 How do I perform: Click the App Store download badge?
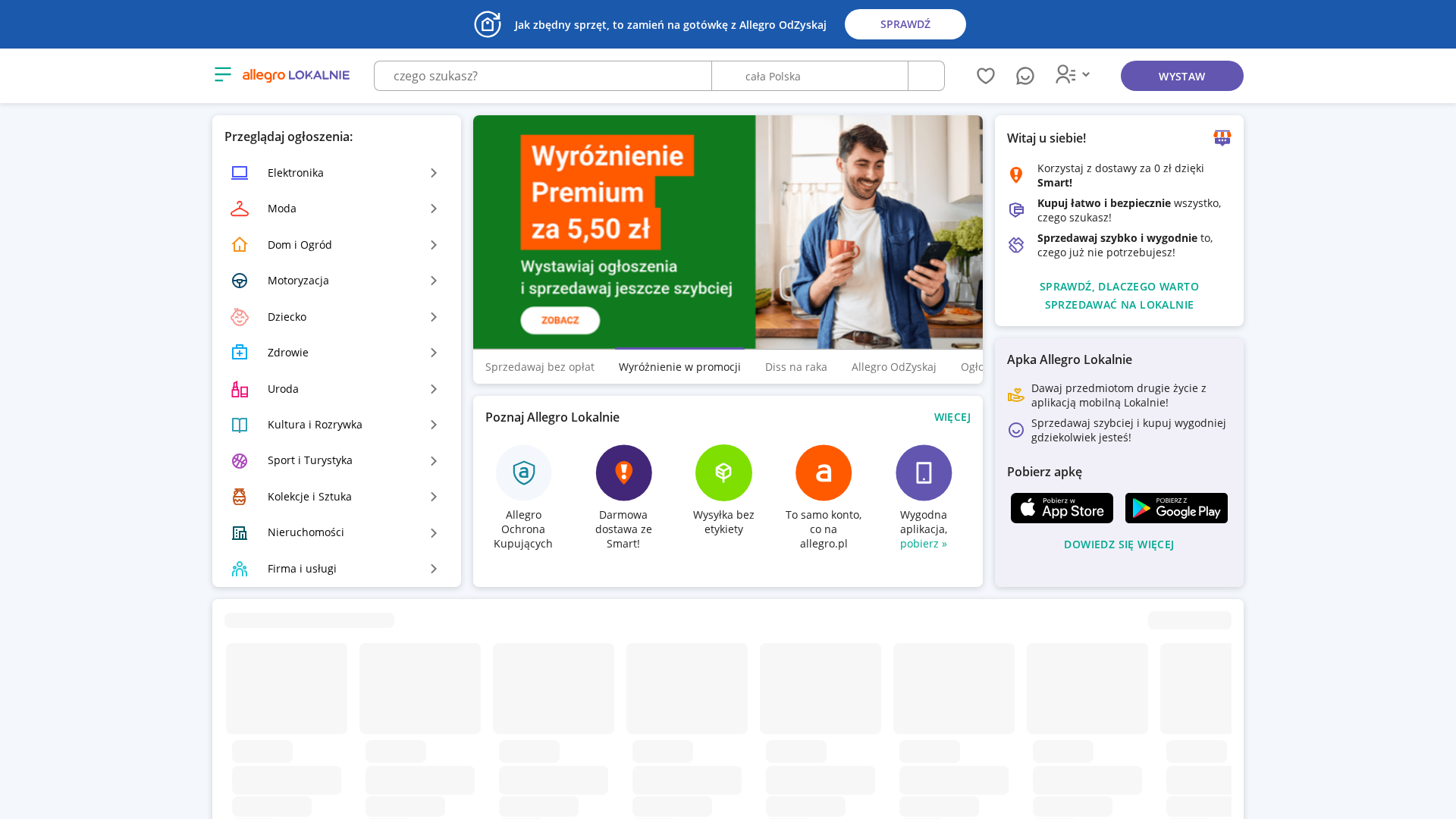coord(1062,508)
